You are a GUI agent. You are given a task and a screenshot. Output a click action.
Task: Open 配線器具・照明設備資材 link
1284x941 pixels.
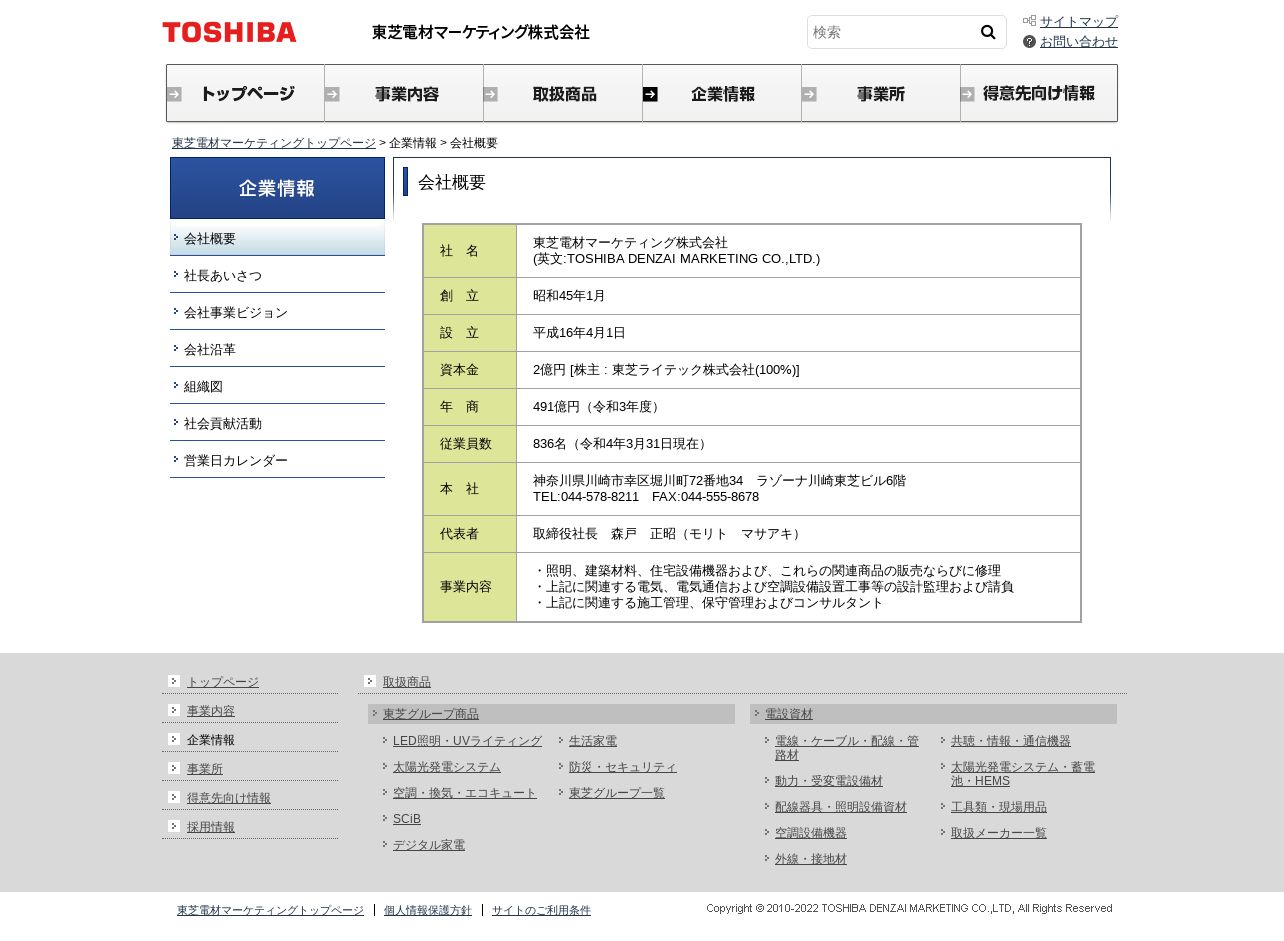click(841, 807)
